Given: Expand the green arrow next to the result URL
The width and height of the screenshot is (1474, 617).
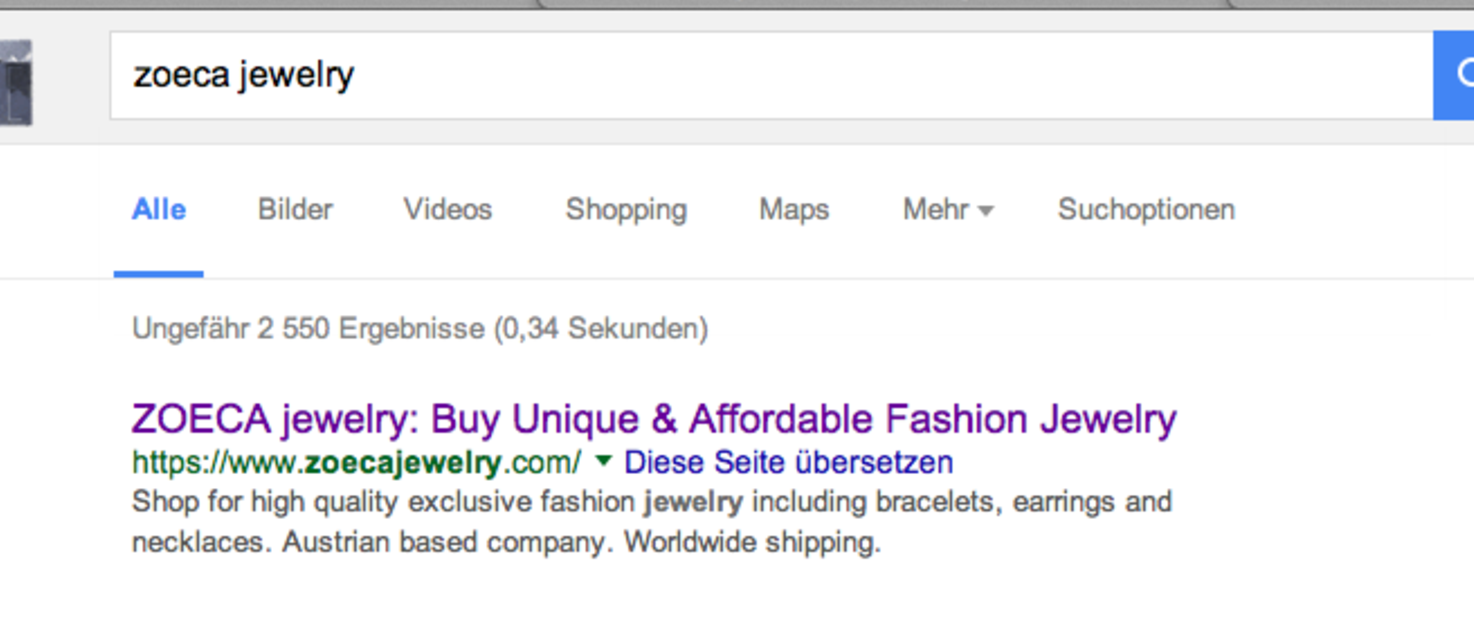Looking at the screenshot, I should coord(603,462).
